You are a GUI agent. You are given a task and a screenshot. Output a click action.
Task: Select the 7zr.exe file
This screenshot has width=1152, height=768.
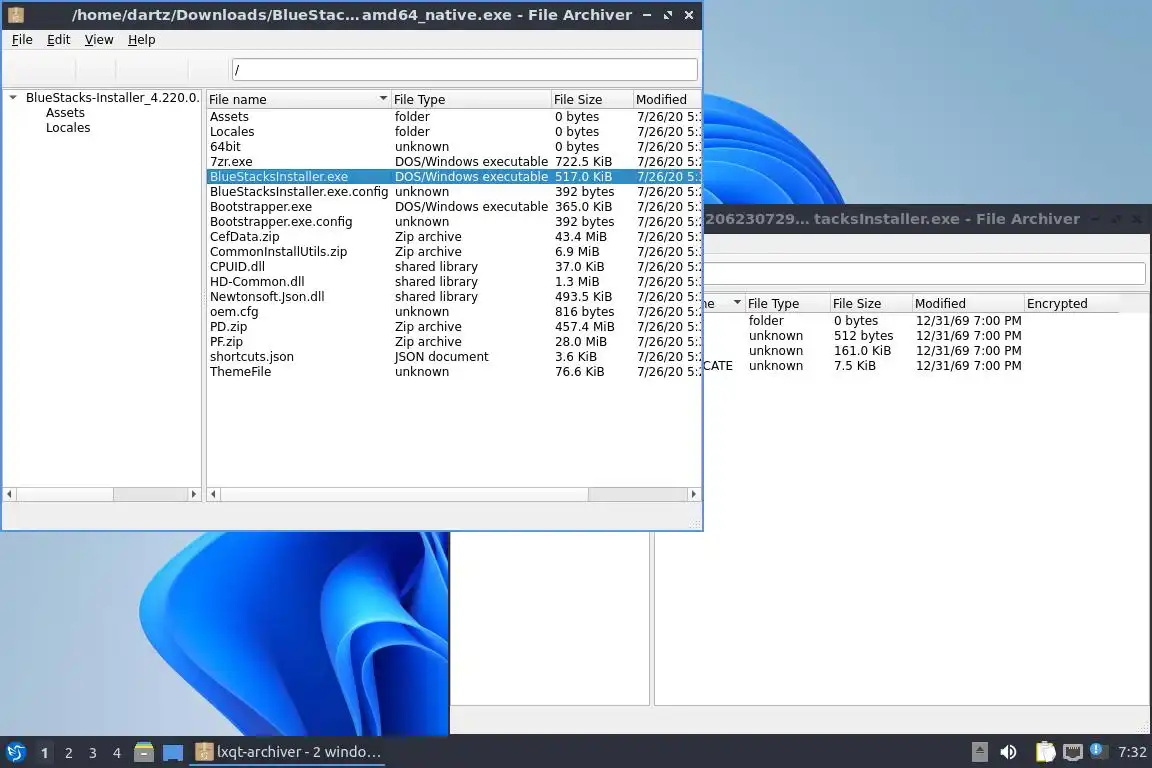[x=454, y=162]
